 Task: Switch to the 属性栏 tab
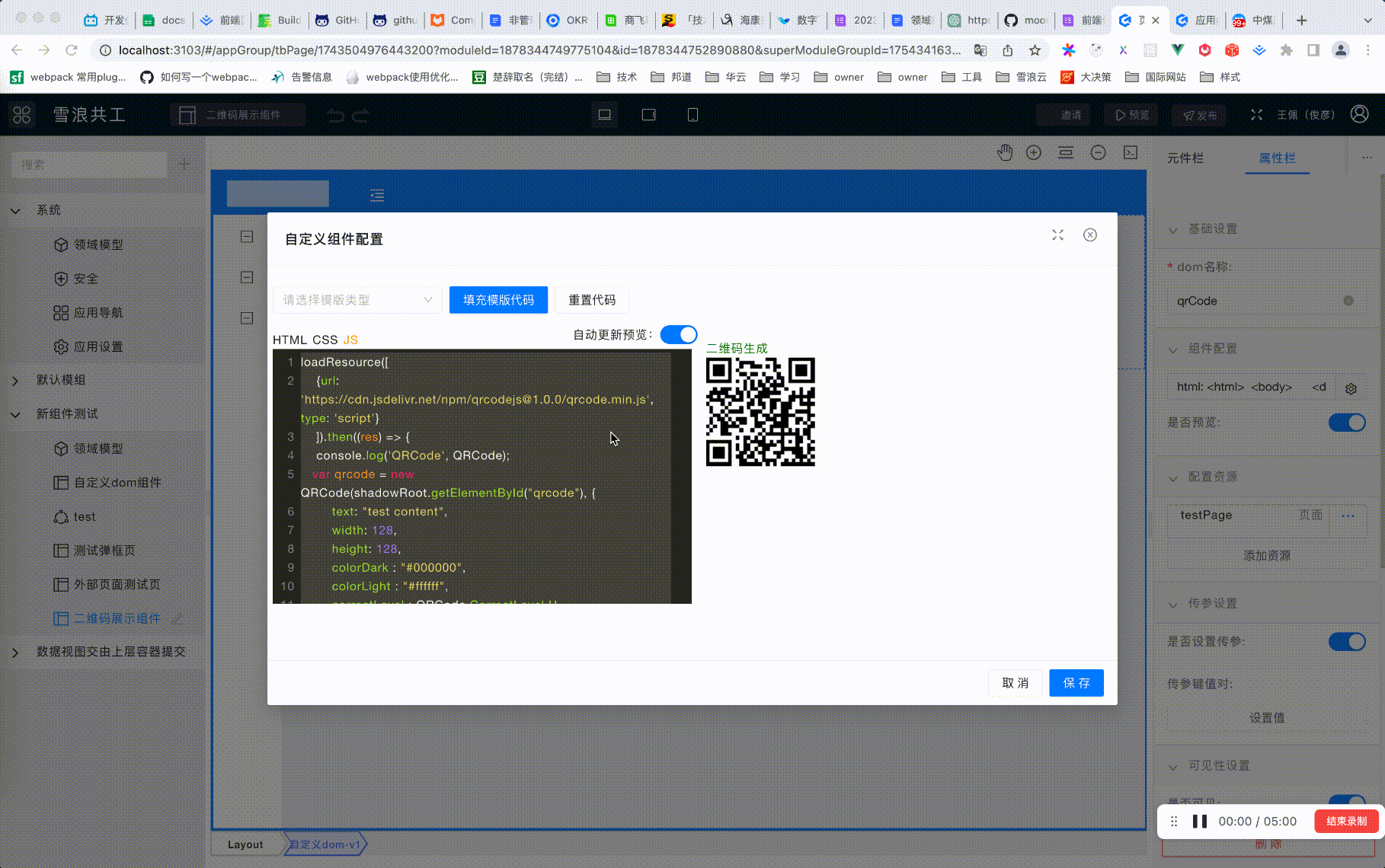(x=1277, y=158)
